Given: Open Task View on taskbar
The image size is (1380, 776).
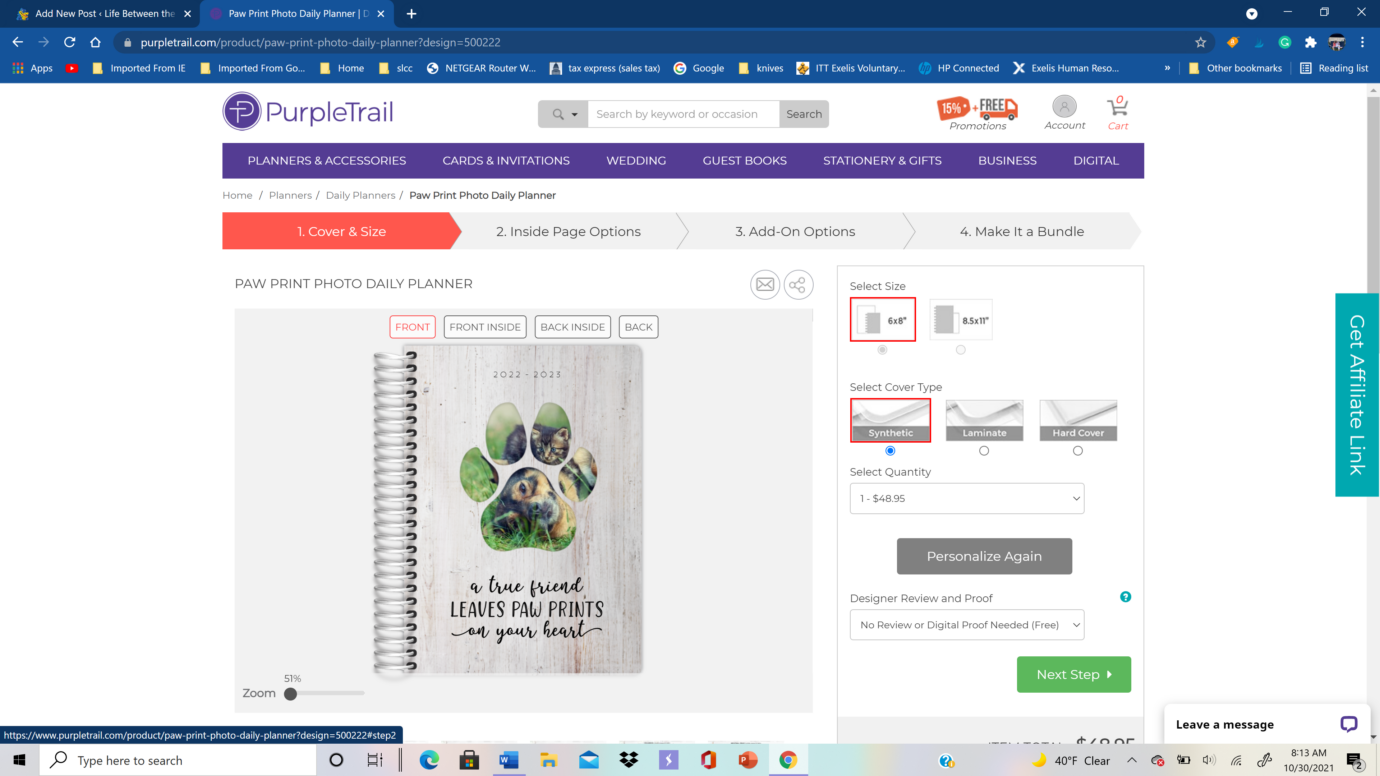Looking at the screenshot, I should (375, 760).
